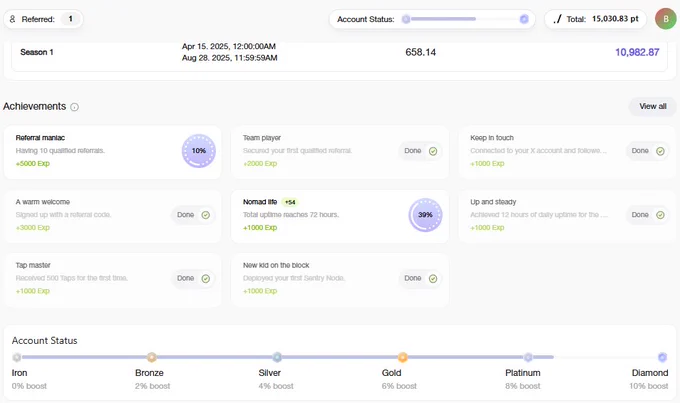The height and width of the screenshot is (403, 680).
Task: Select the Diamond status marker
Action: tap(662, 357)
